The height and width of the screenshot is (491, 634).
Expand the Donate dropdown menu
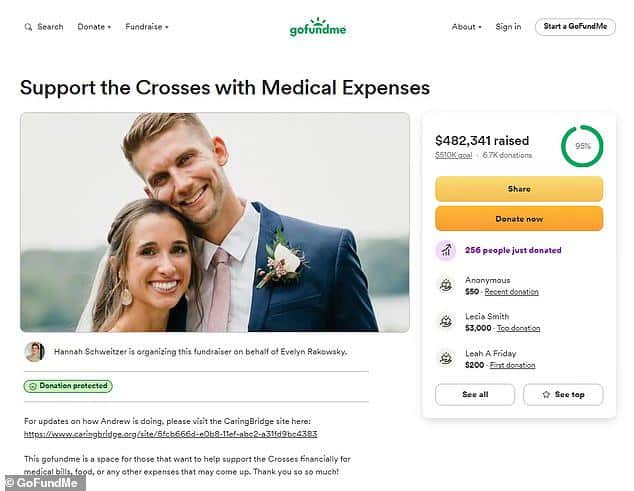tap(94, 27)
